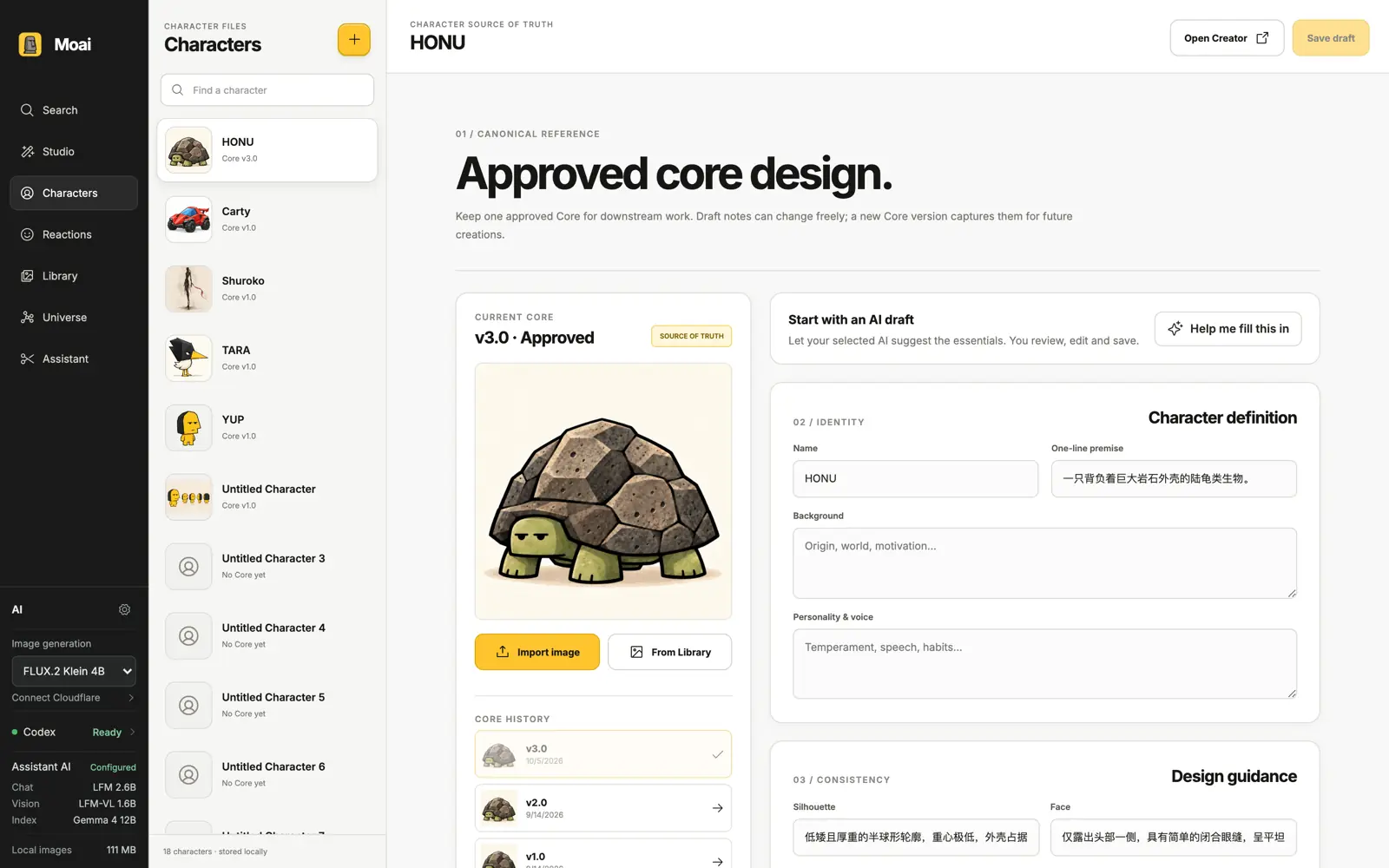Open Untitled Character with Core v1.0

[x=267, y=497]
